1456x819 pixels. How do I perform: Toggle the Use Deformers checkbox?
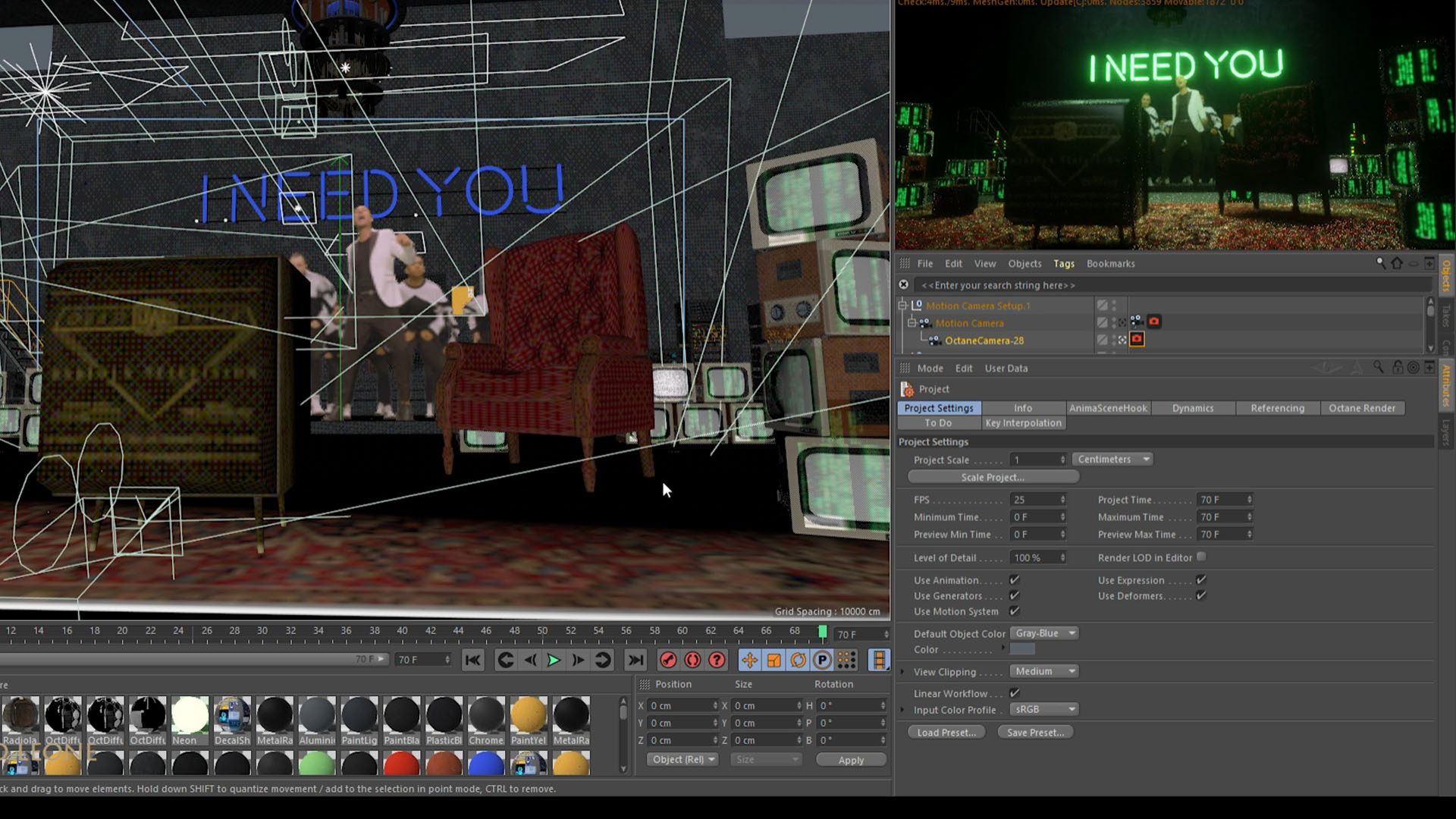click(1201, 595)
